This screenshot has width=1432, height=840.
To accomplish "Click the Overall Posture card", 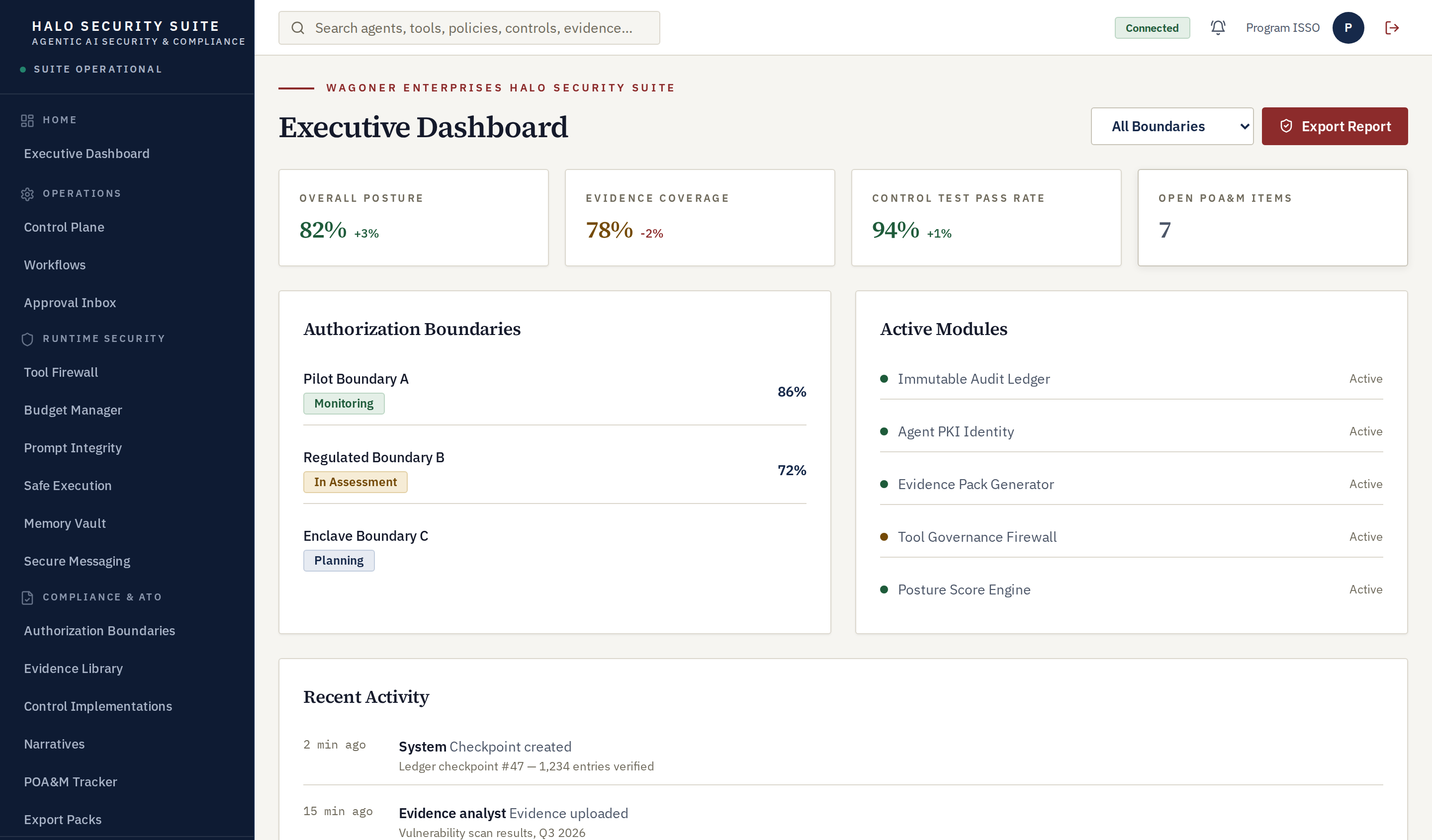I will pyautogui.click(x=413, y=218).
